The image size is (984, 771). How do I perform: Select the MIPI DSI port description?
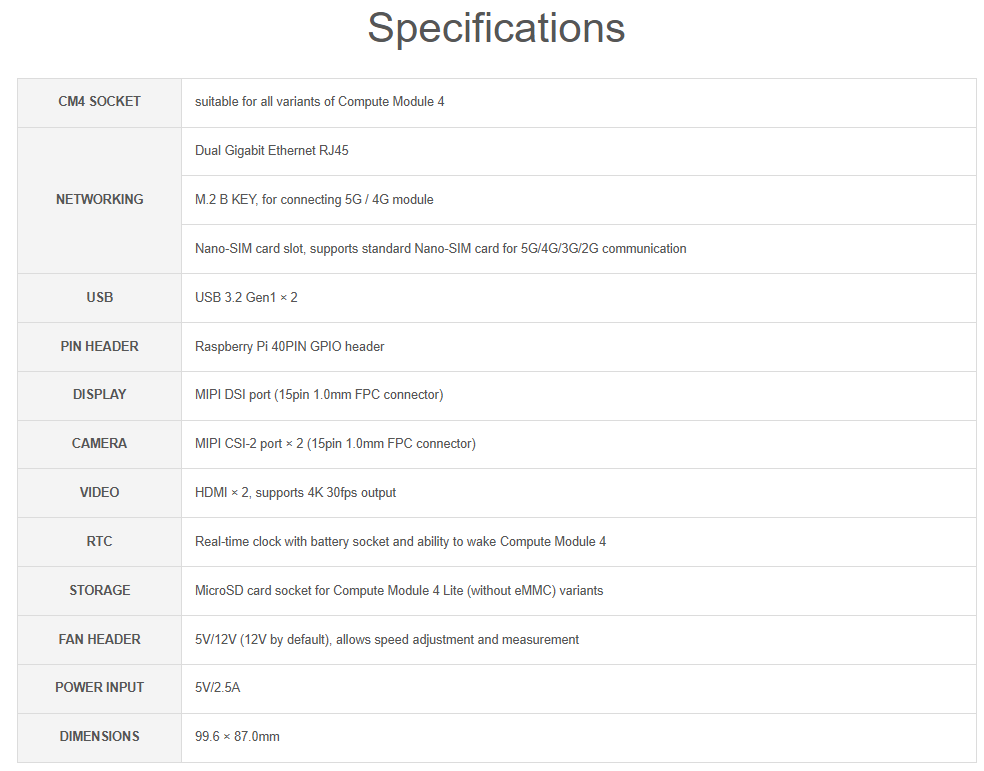pos(319,395)
